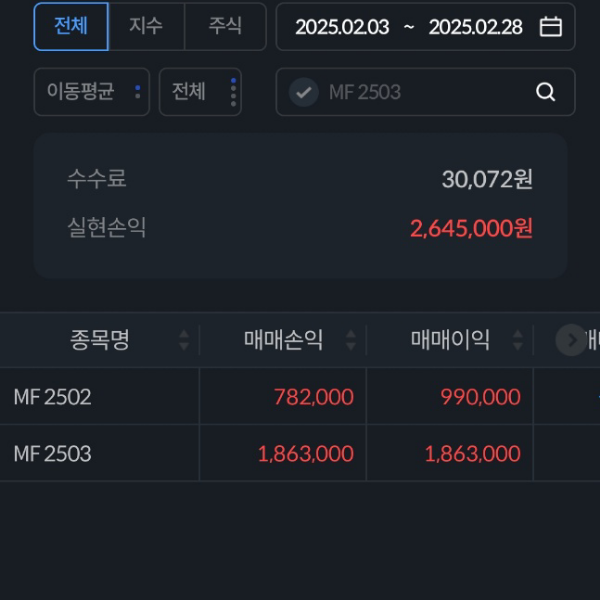Screen dimensions: 600x600
Task: Click the 매매손익 column header
Action: pyautogui.click(x=283, y=341)
